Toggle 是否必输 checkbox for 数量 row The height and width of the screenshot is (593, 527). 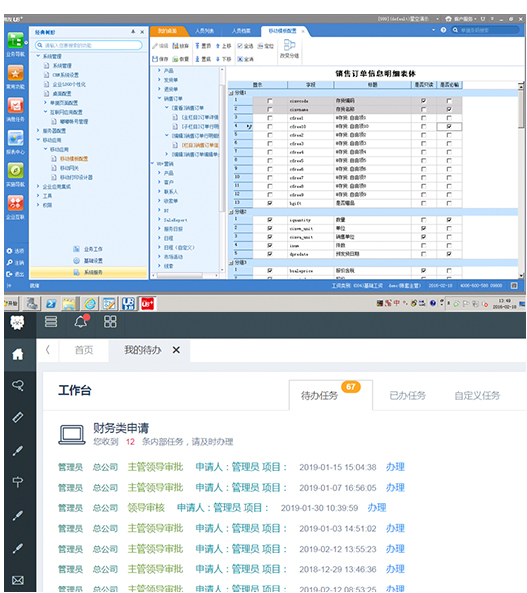[x=449, y=220]
